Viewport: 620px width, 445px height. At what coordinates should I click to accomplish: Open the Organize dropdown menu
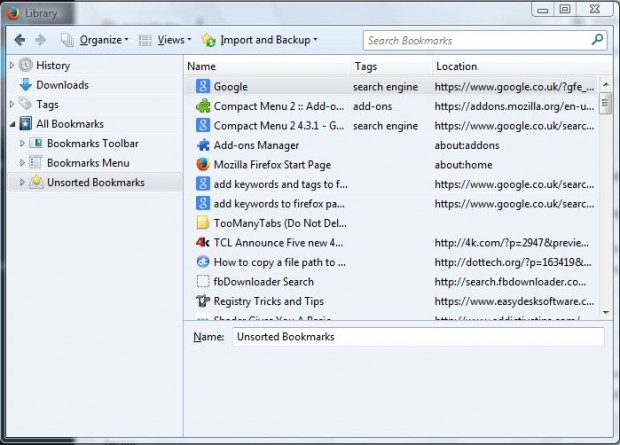[x=104, y=40]
